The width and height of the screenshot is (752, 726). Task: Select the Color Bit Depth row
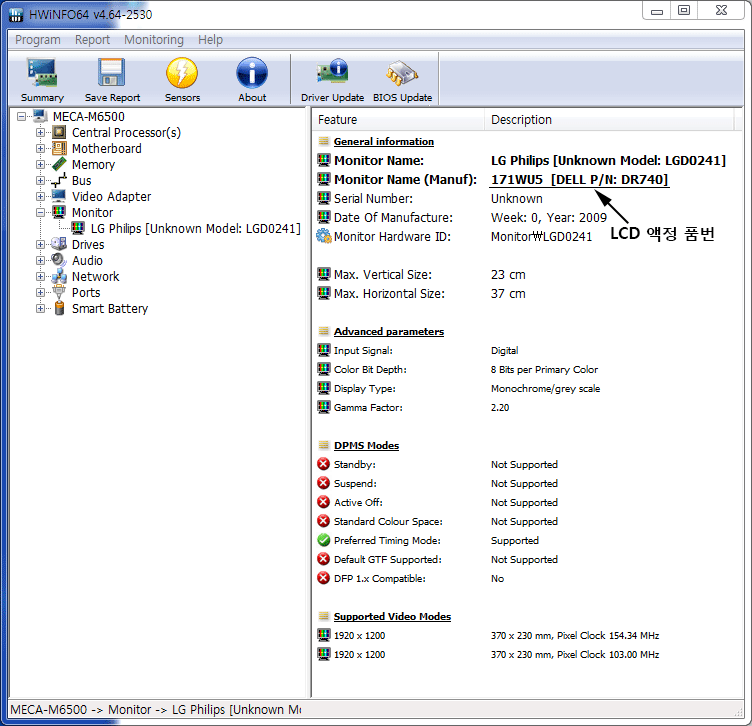click(x=526, y=369)
